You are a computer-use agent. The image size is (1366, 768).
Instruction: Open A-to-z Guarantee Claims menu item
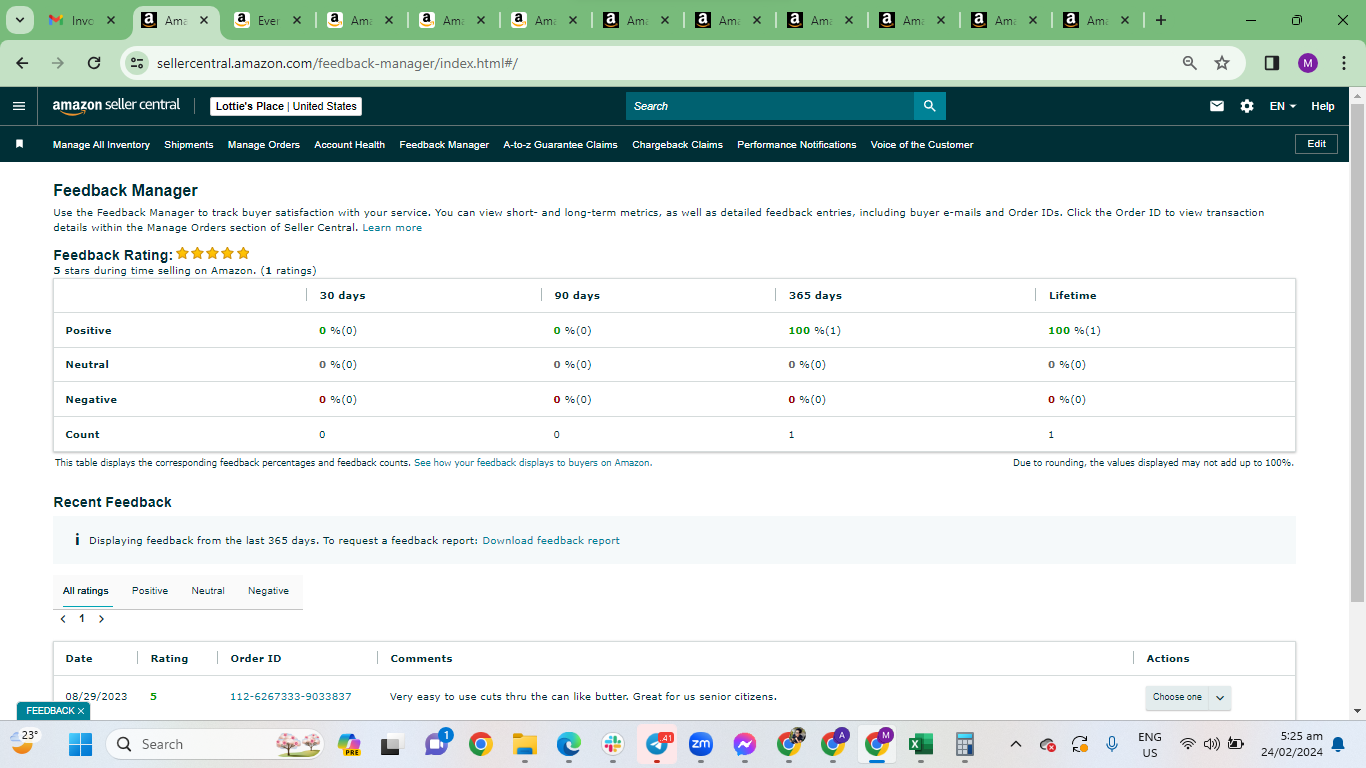coord(560,145)
